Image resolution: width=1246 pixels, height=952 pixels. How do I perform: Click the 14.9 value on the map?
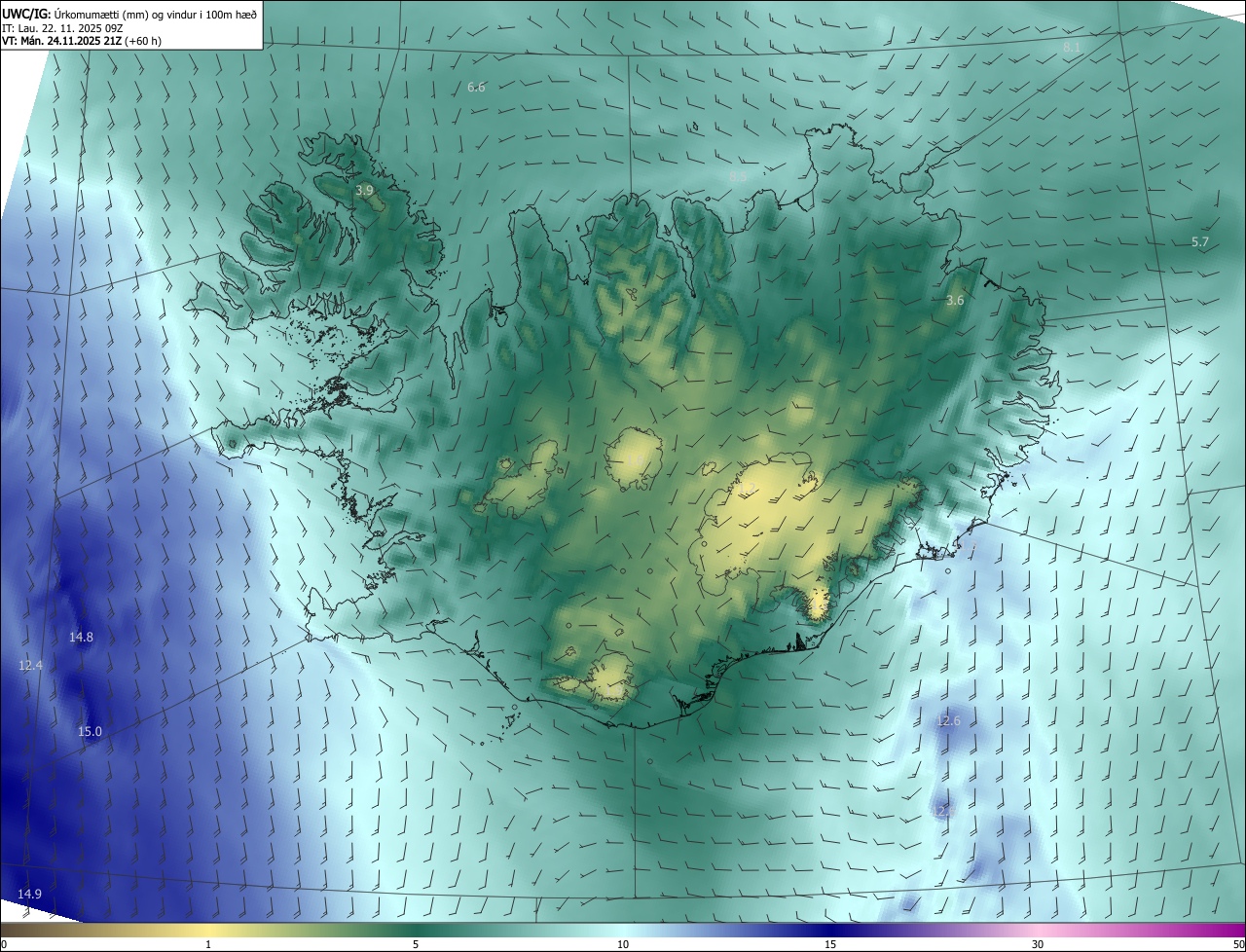[x=29, y=895]
